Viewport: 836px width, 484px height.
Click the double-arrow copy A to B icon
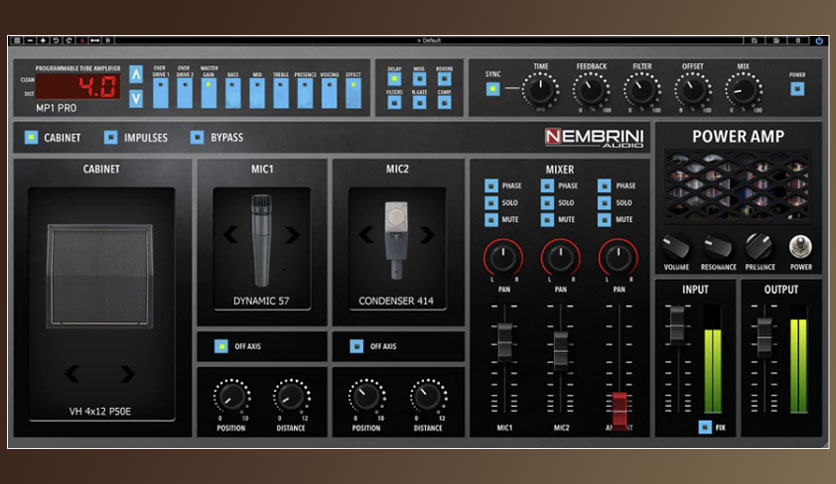[x=95, y=41]
